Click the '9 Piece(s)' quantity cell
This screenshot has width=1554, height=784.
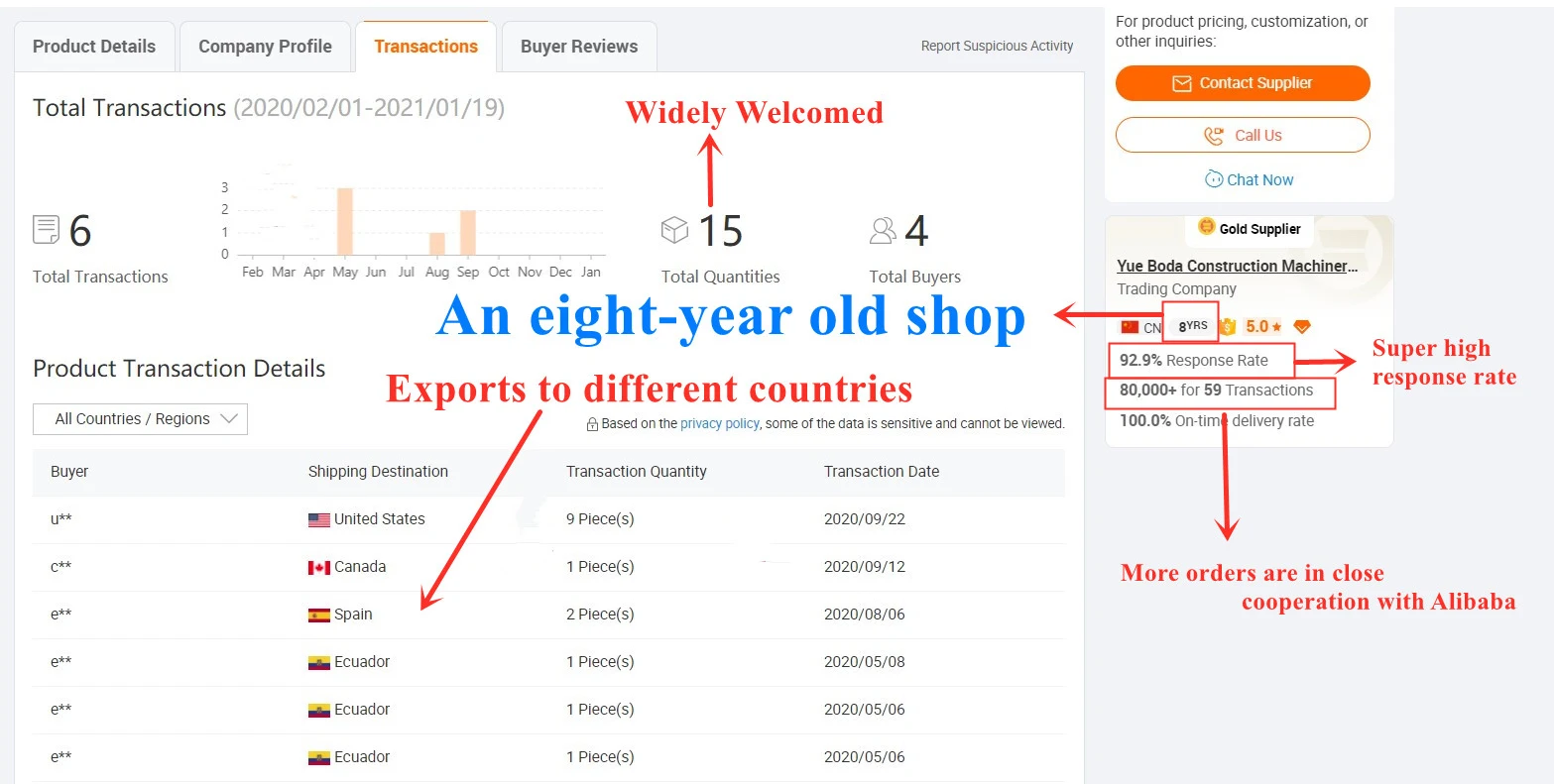pos(600,519)
